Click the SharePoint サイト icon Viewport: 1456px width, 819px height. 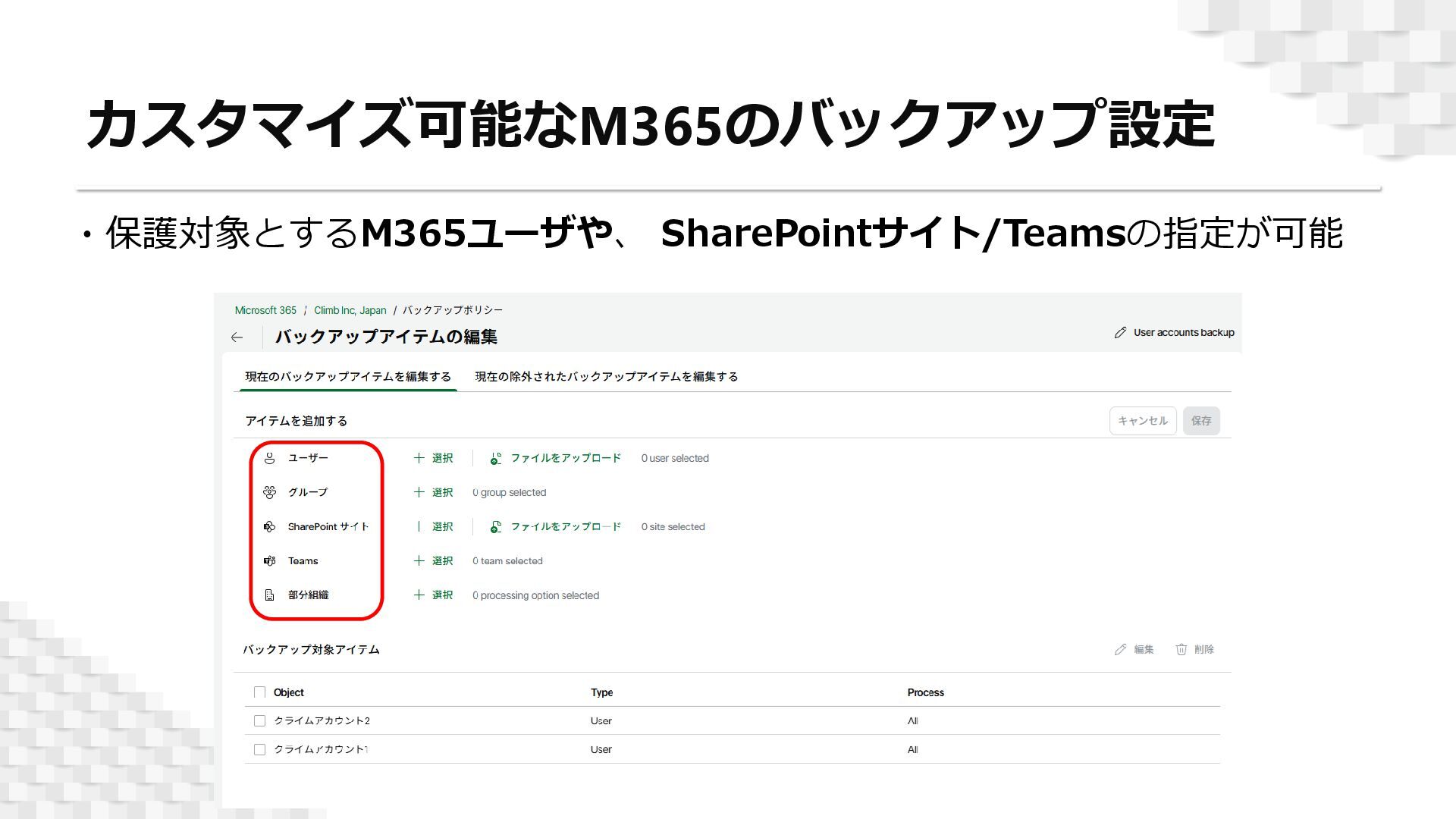[x=269, y=526]
